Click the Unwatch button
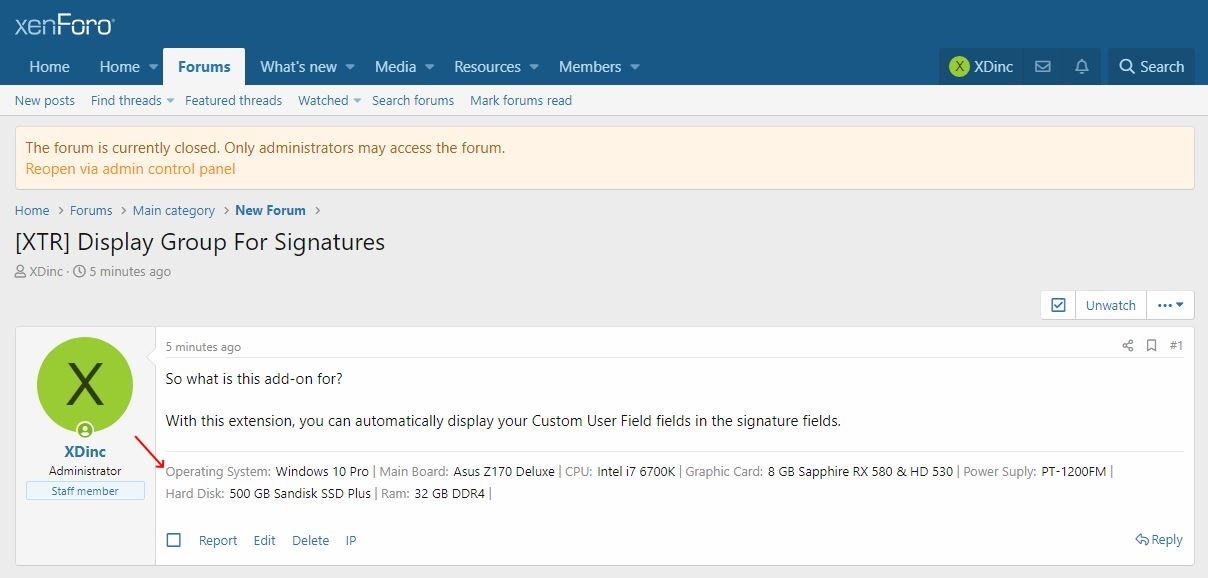Image resolution: width=1208 pixels, height=578 pixels. click(x=1111, y=305)
